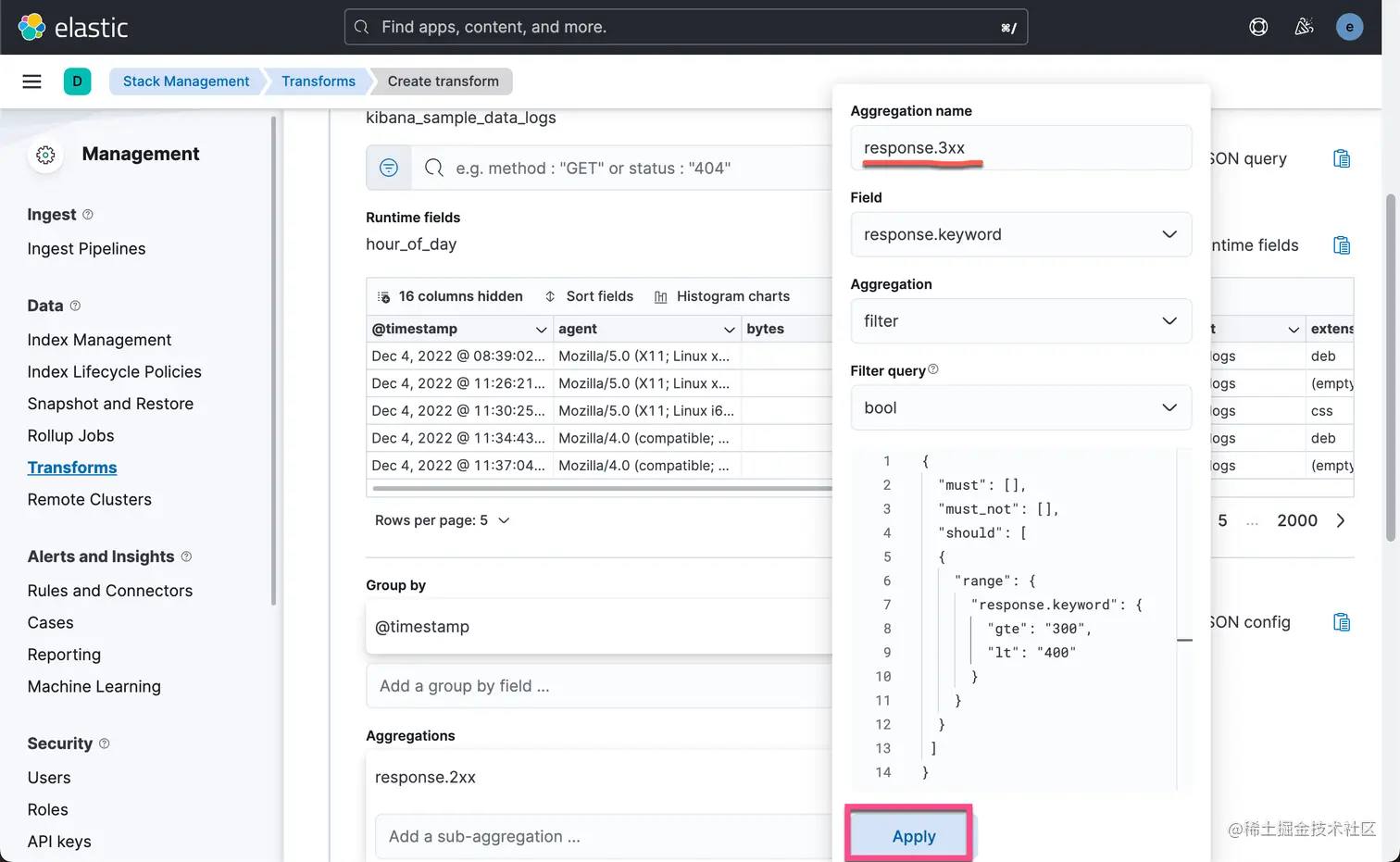Expand the agent column header menu
This screenshot has height=862, width=1400.
pos(729,330)
